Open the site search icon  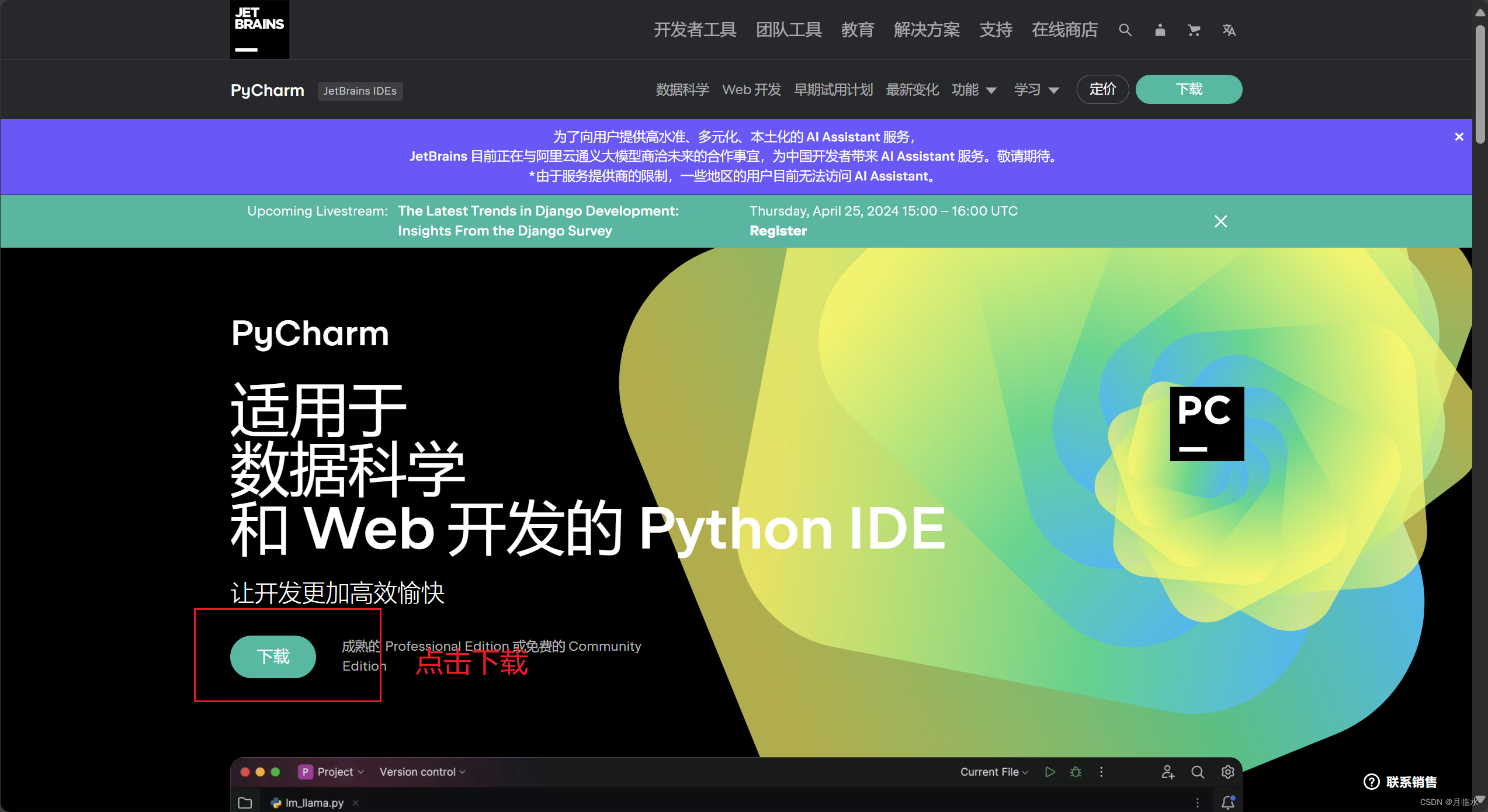click(x=1125, y=30)
